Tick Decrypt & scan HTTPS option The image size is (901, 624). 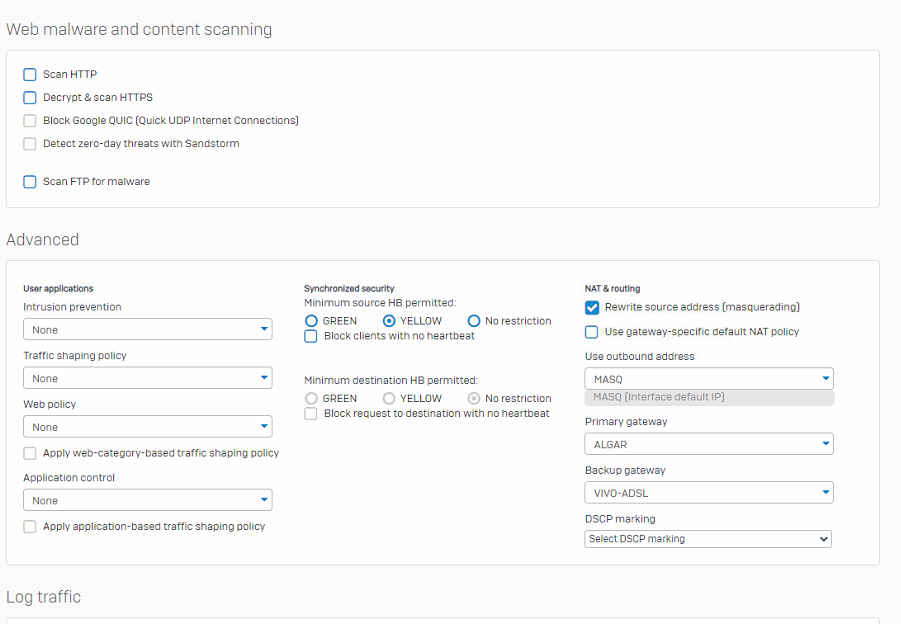pyautogui.click(x=30, y=98)
